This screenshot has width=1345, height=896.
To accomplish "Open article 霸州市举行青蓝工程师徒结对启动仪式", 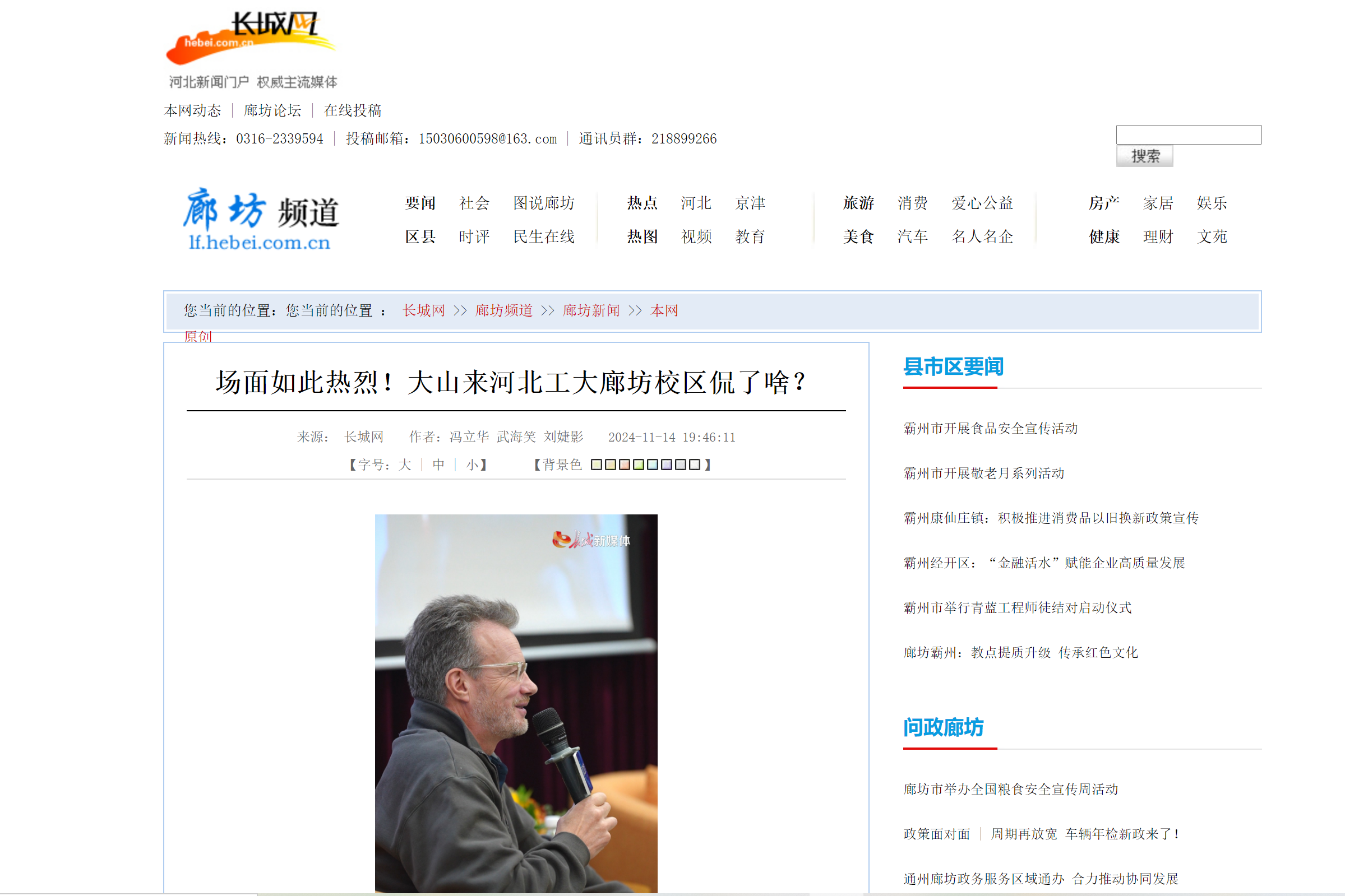I will coord(1017,607).
